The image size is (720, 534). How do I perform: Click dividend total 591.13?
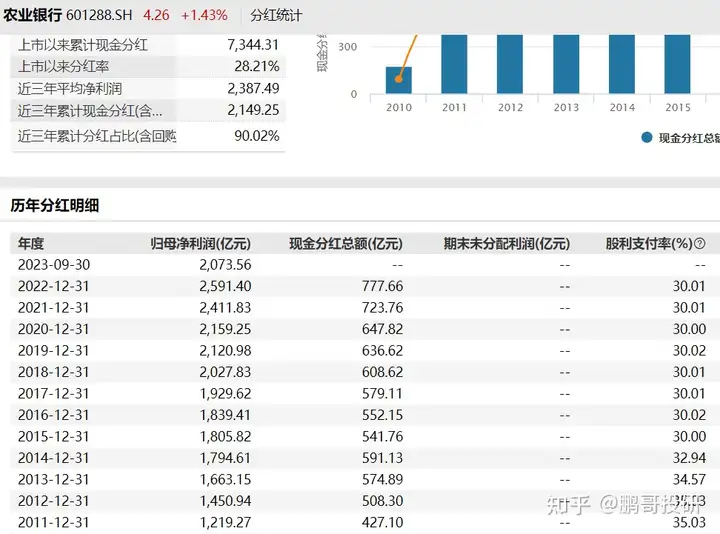point(382,458)
